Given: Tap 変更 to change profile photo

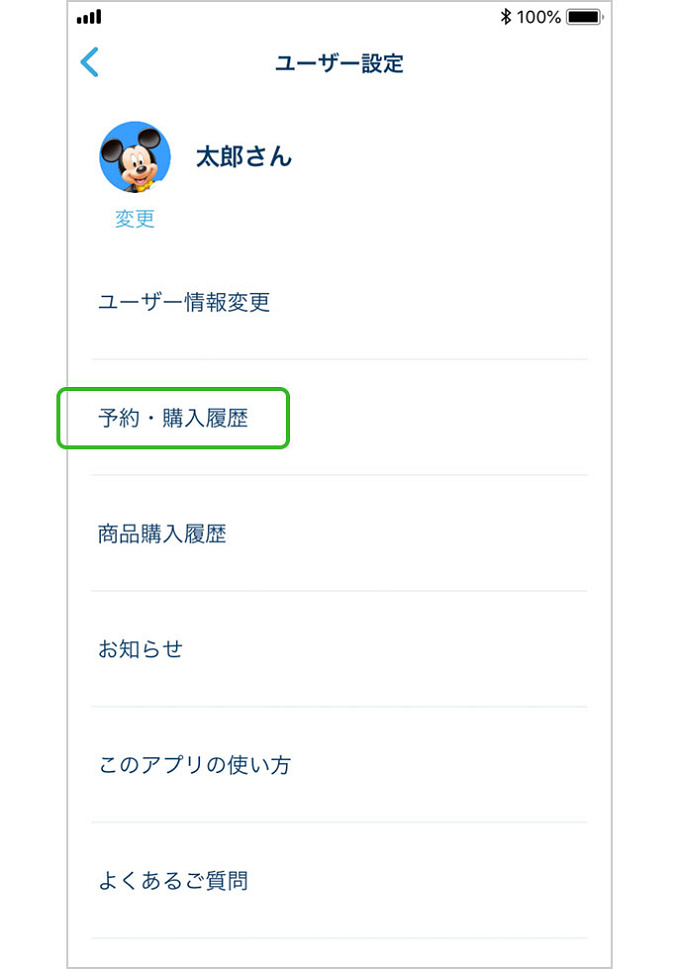Looking at the screenshot, I should coord(135,219).
